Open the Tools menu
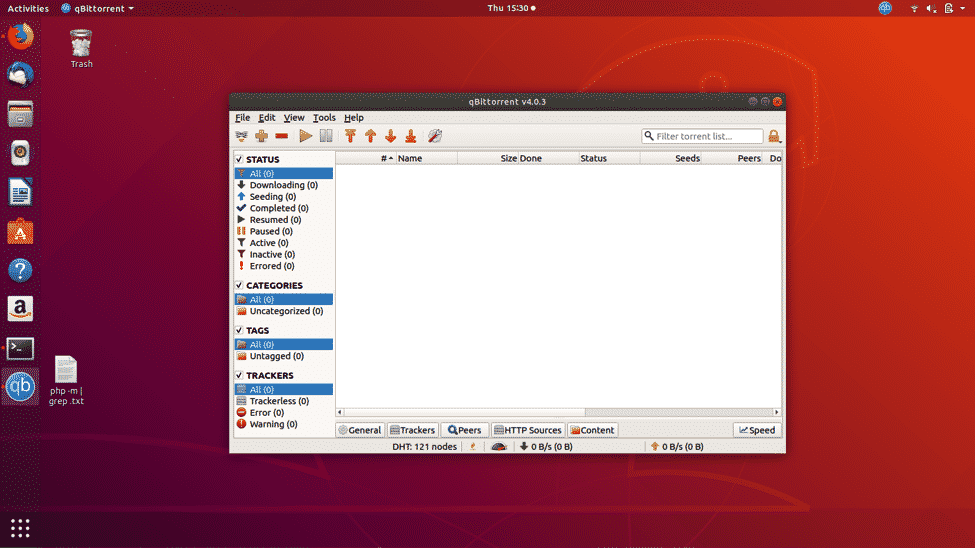The image size is (975, 548). (324, 118)
